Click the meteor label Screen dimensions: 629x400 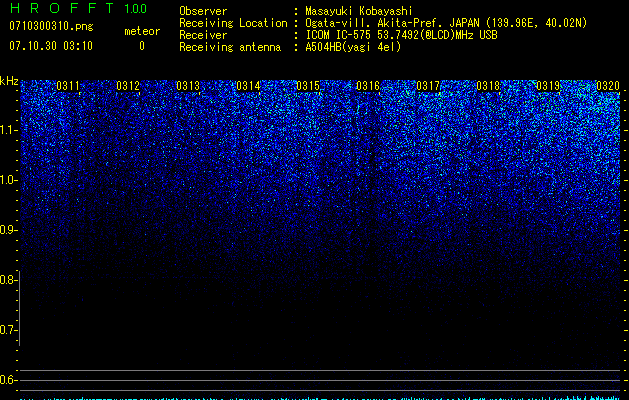coord(142,31)
